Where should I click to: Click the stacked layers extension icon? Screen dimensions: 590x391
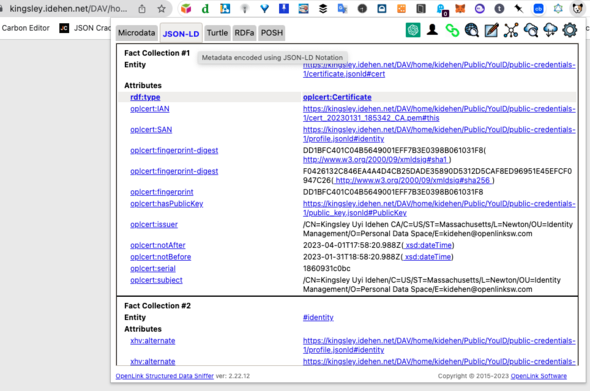323,9
